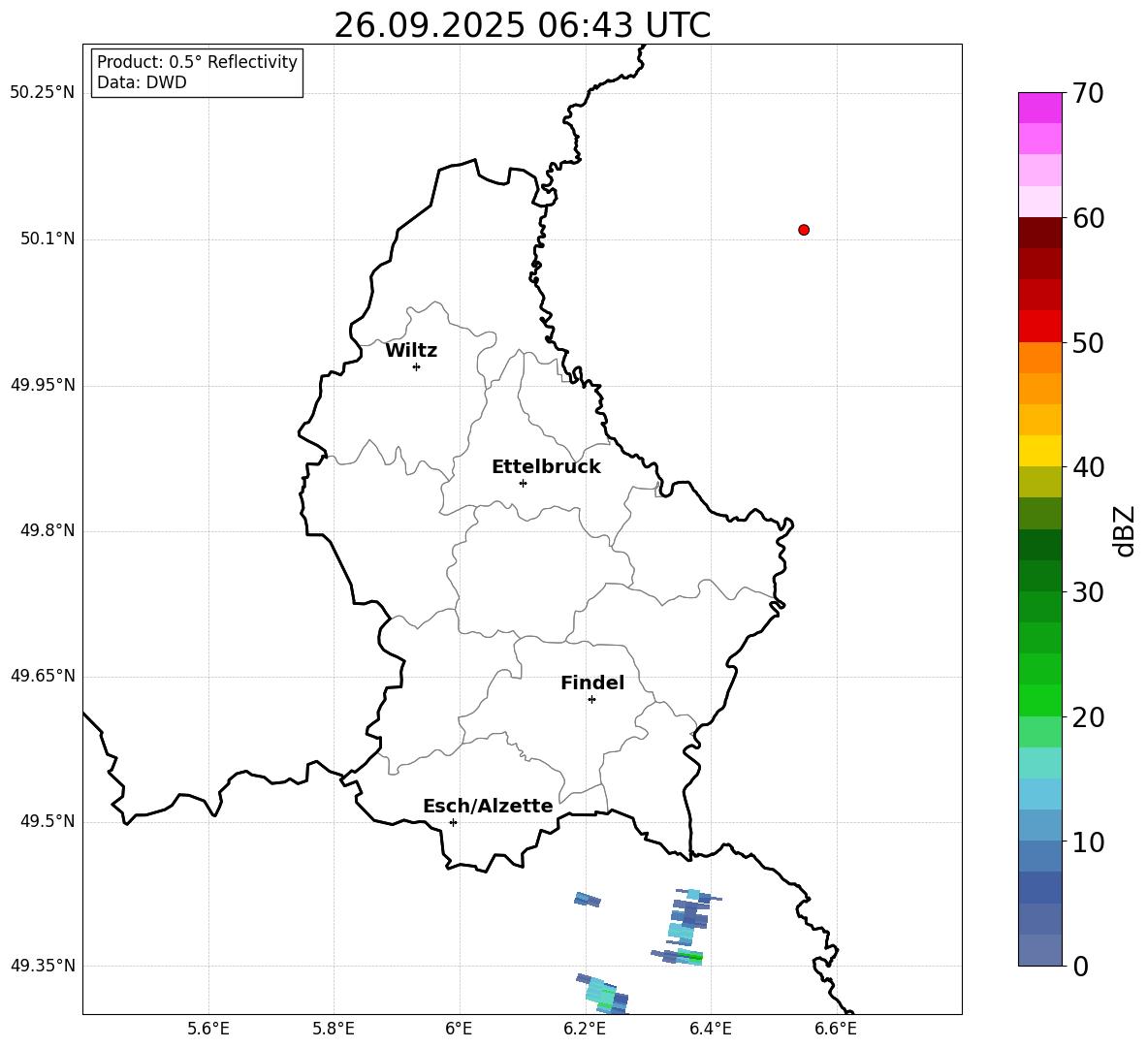Click the yellow colorbar segment above 40
The width and height of the screenshot is (1148, 1048).
click(x=1039, y=451)
